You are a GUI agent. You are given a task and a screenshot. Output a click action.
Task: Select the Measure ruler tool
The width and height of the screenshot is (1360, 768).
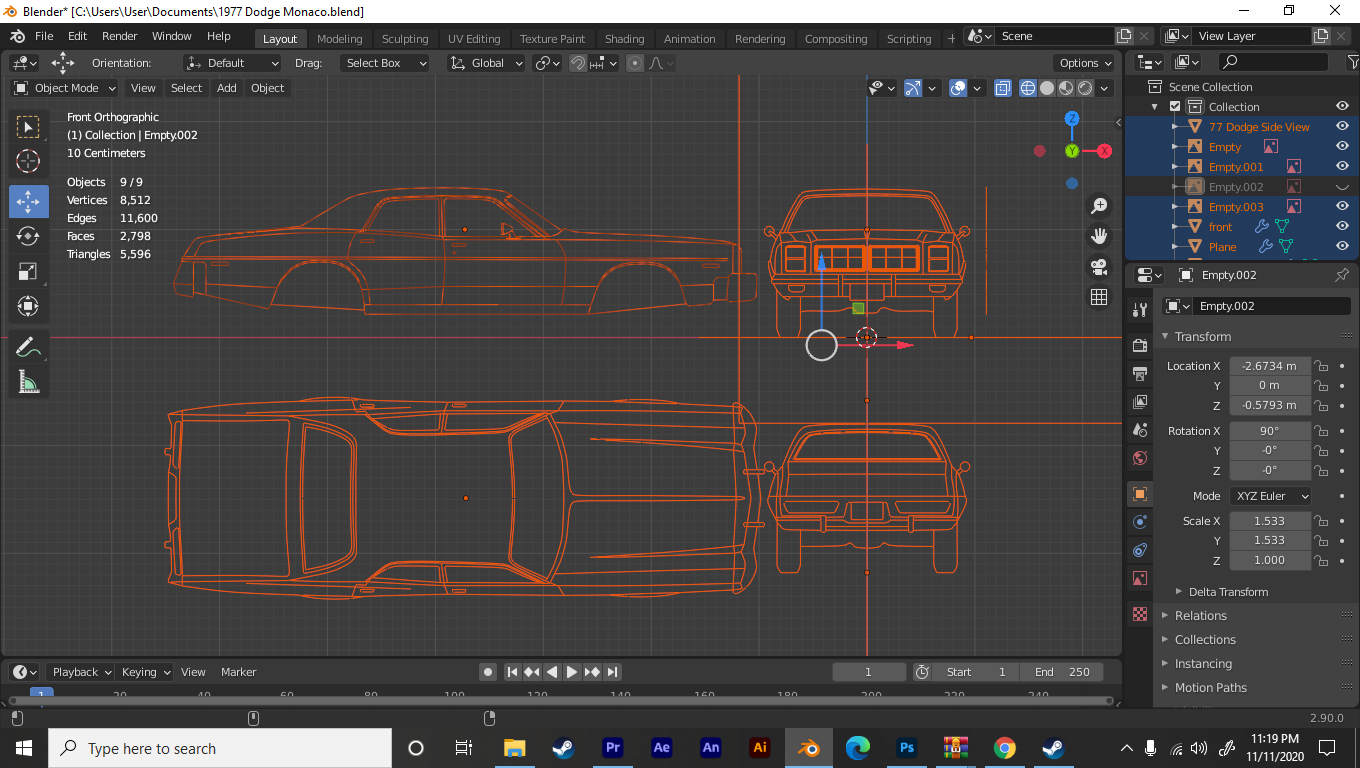[x=28, y=382]
